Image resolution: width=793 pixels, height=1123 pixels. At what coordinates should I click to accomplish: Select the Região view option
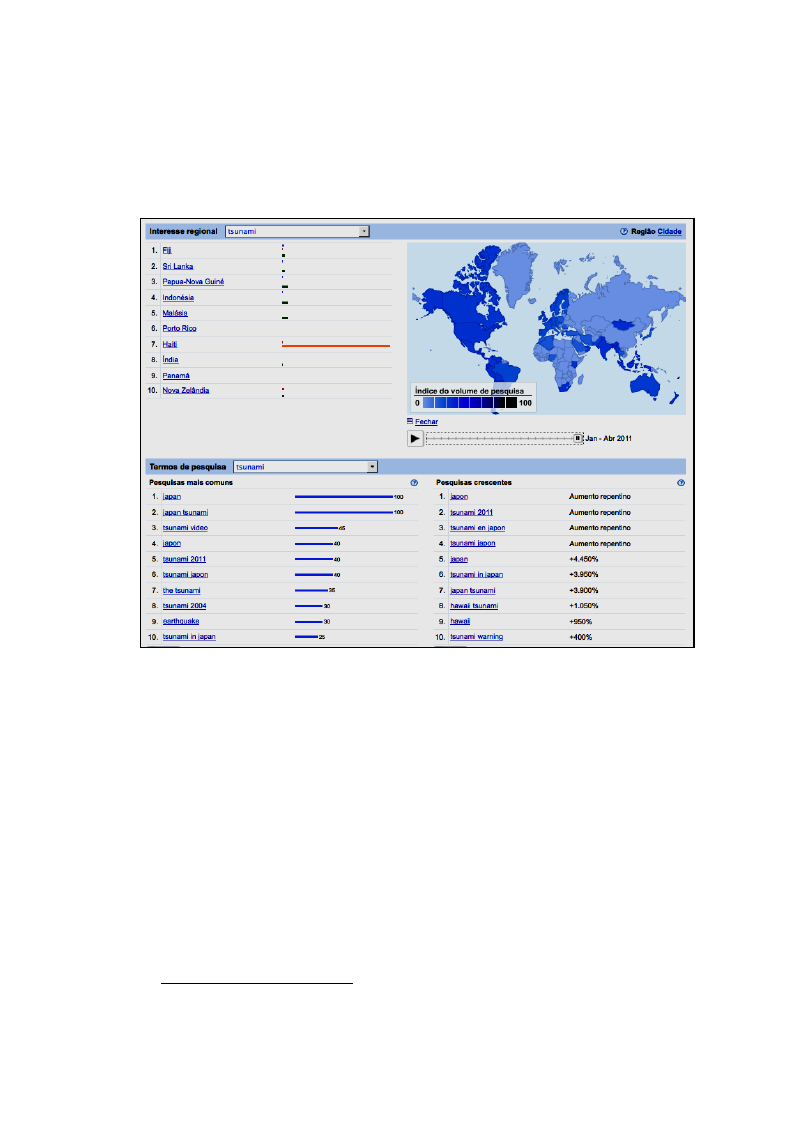pyautogui.click(x=643, y=231)
